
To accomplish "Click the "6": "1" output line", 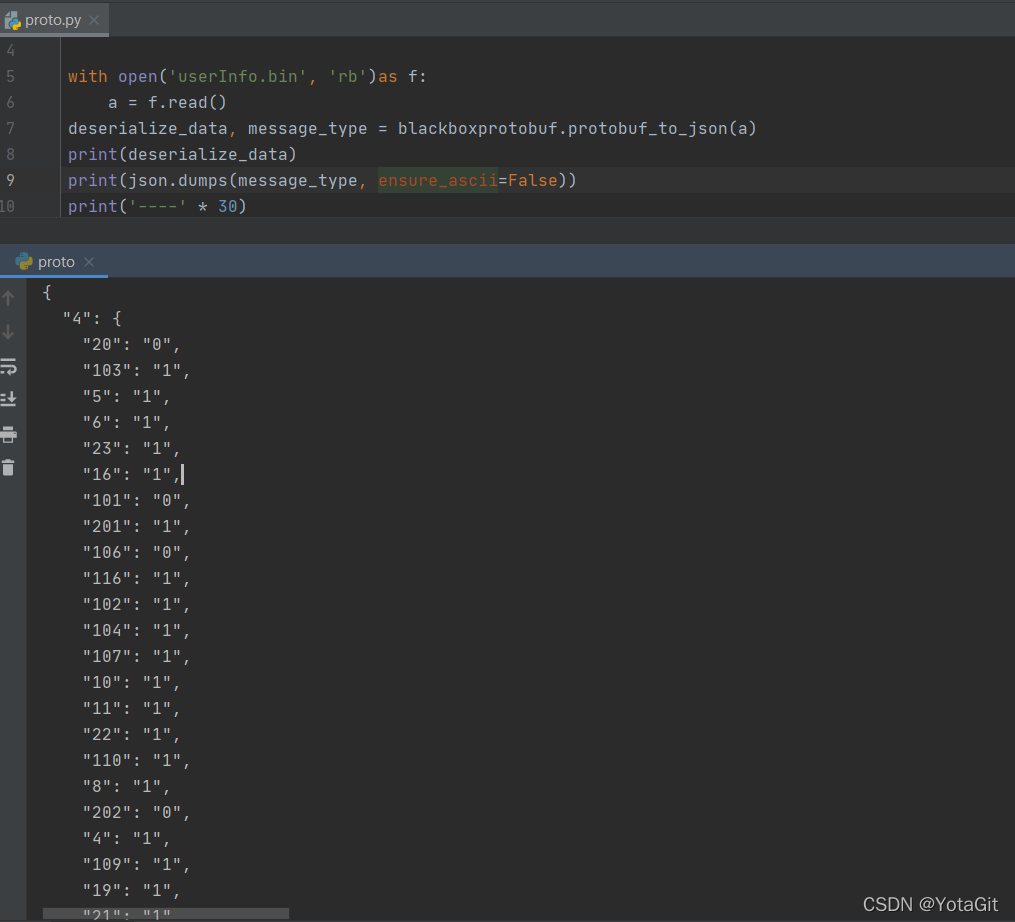I will pos(126,422).
